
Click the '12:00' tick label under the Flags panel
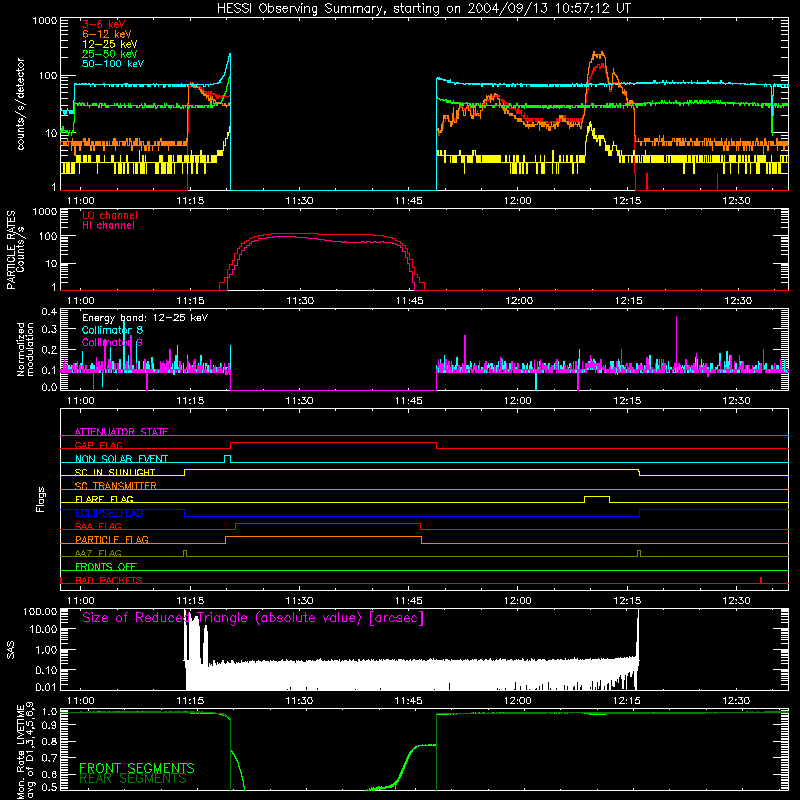518,601
